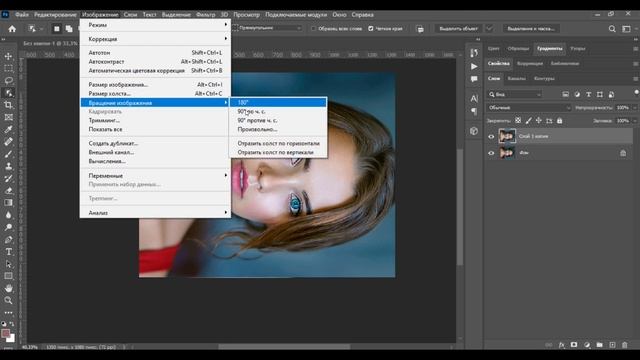Click the foreground color swatch
The image size is (640, 360).
pyautogui.click(x=6, y=333)
